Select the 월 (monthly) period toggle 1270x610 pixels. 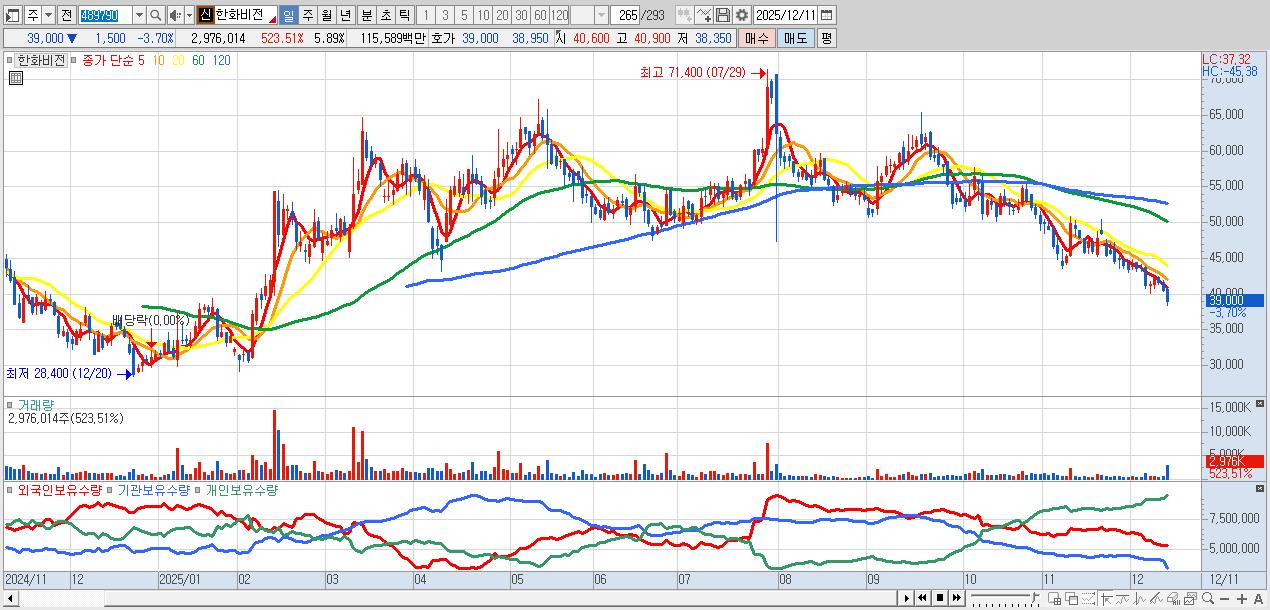click(x=326, y=15)
